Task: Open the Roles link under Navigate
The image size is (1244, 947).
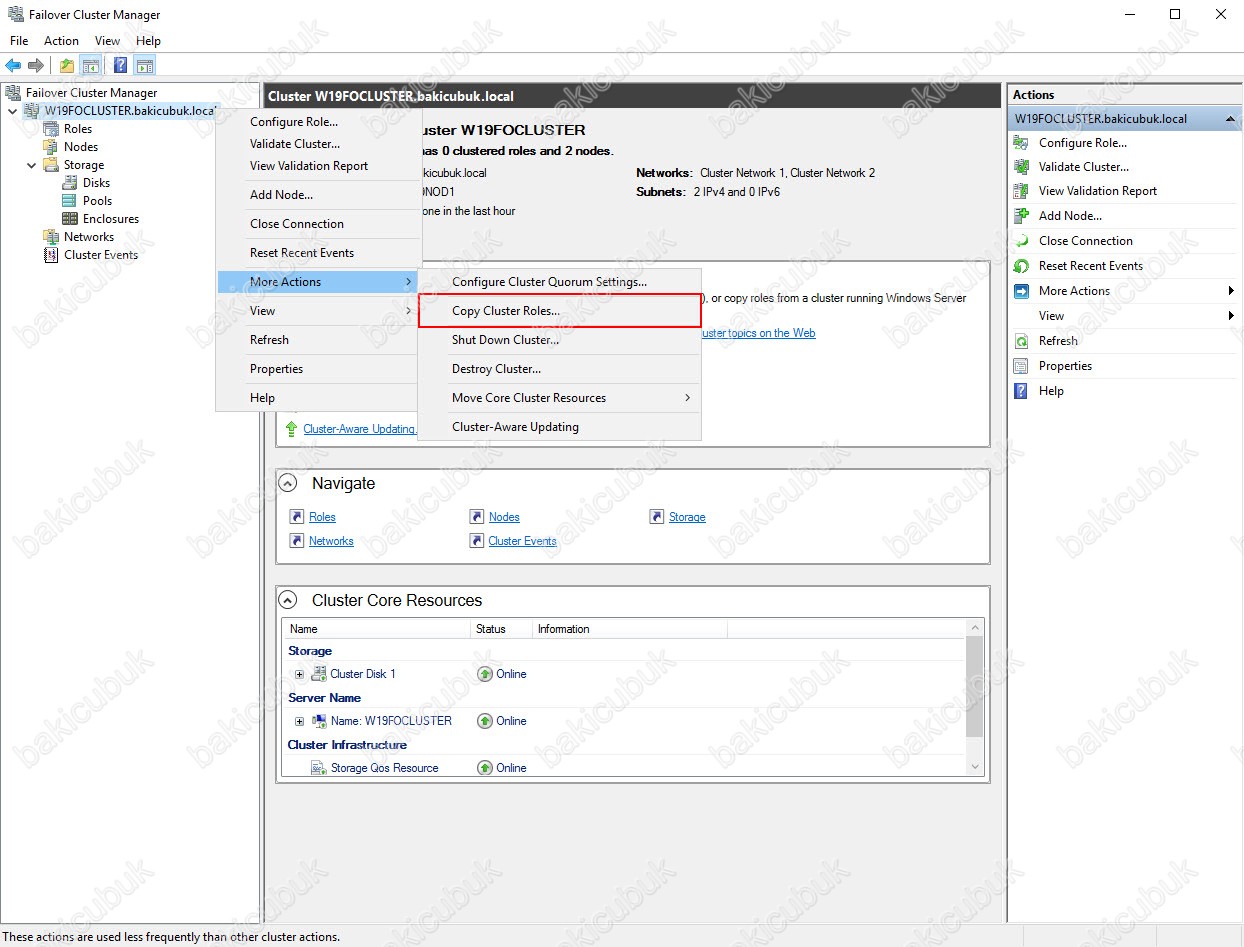Action: [x=322, y=517]
